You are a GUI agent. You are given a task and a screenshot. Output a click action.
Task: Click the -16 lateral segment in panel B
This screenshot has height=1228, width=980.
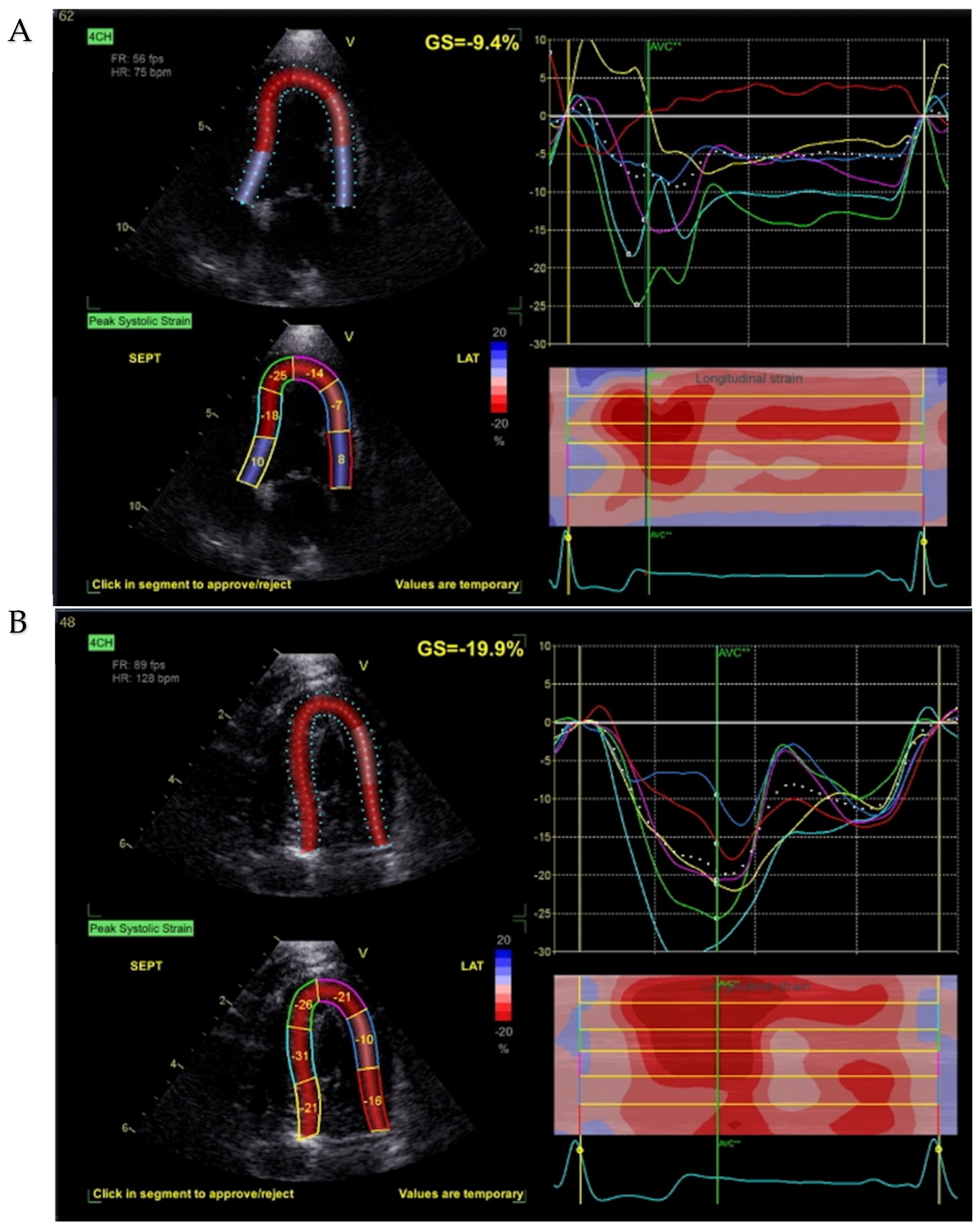pos(373,1101)
